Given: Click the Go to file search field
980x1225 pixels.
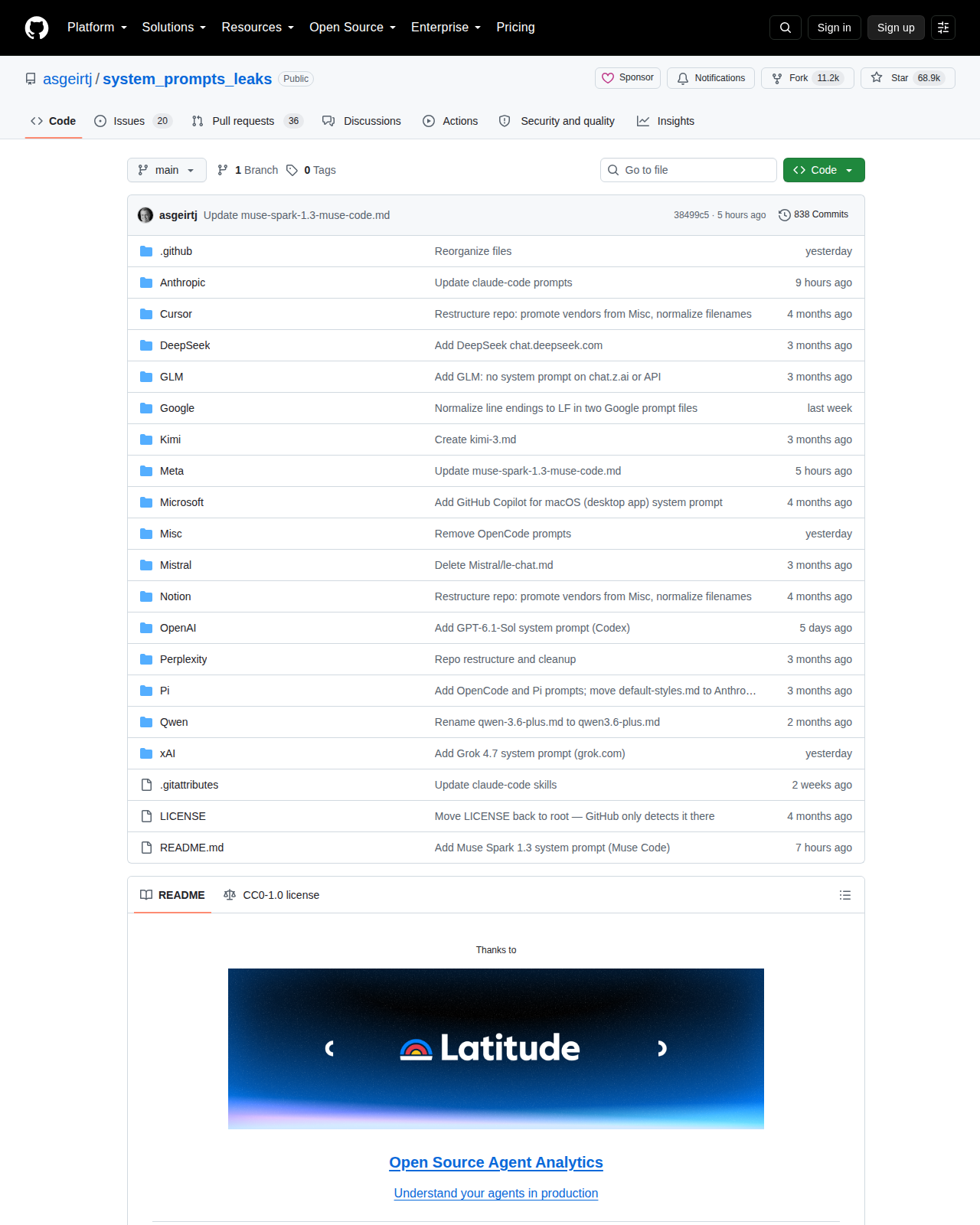Looking at the screenshot, I should tap(688, 170).
